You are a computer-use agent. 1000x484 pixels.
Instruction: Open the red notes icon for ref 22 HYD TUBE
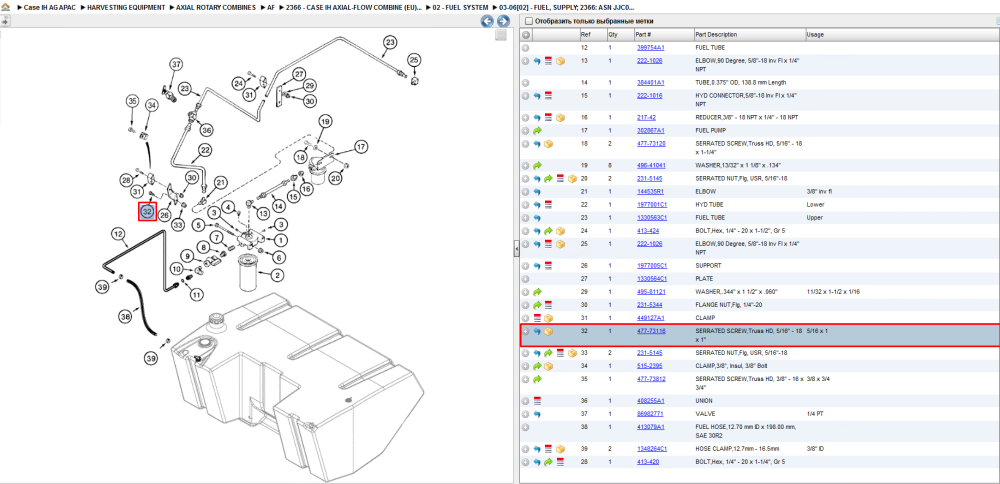pyautogui.click(x=548, y=205)
